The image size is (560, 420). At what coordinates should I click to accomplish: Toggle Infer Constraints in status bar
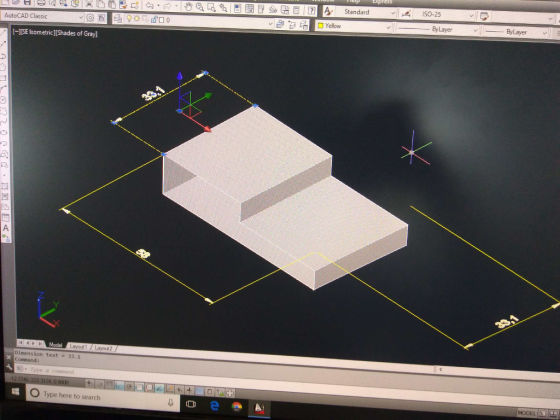pos(89,383)
